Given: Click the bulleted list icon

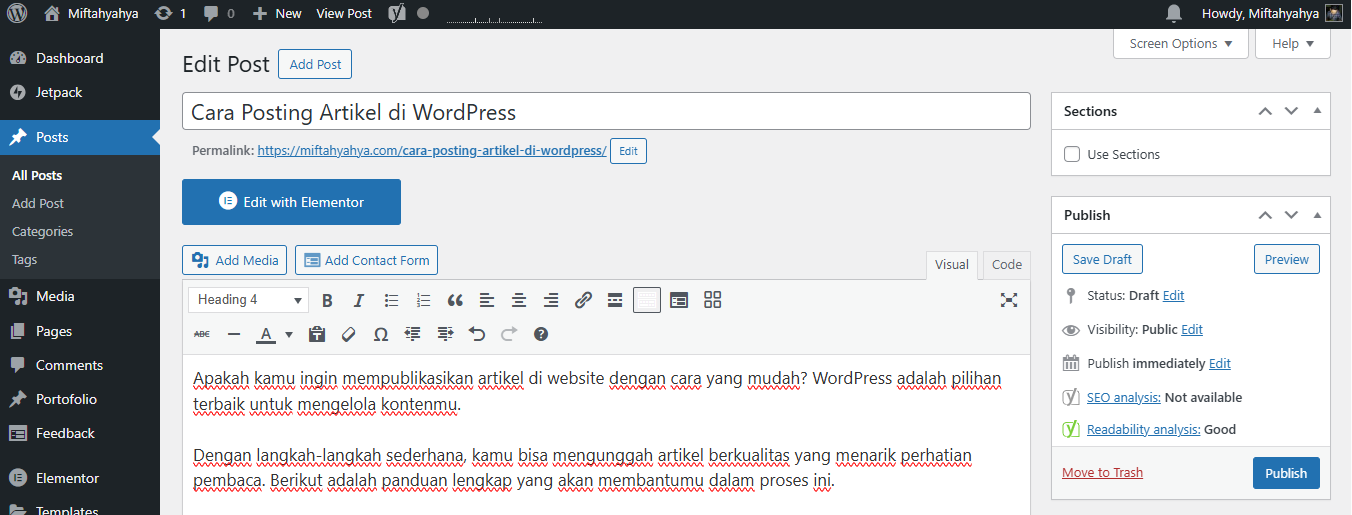Looking at the screenshot, I should pos(391,300).
